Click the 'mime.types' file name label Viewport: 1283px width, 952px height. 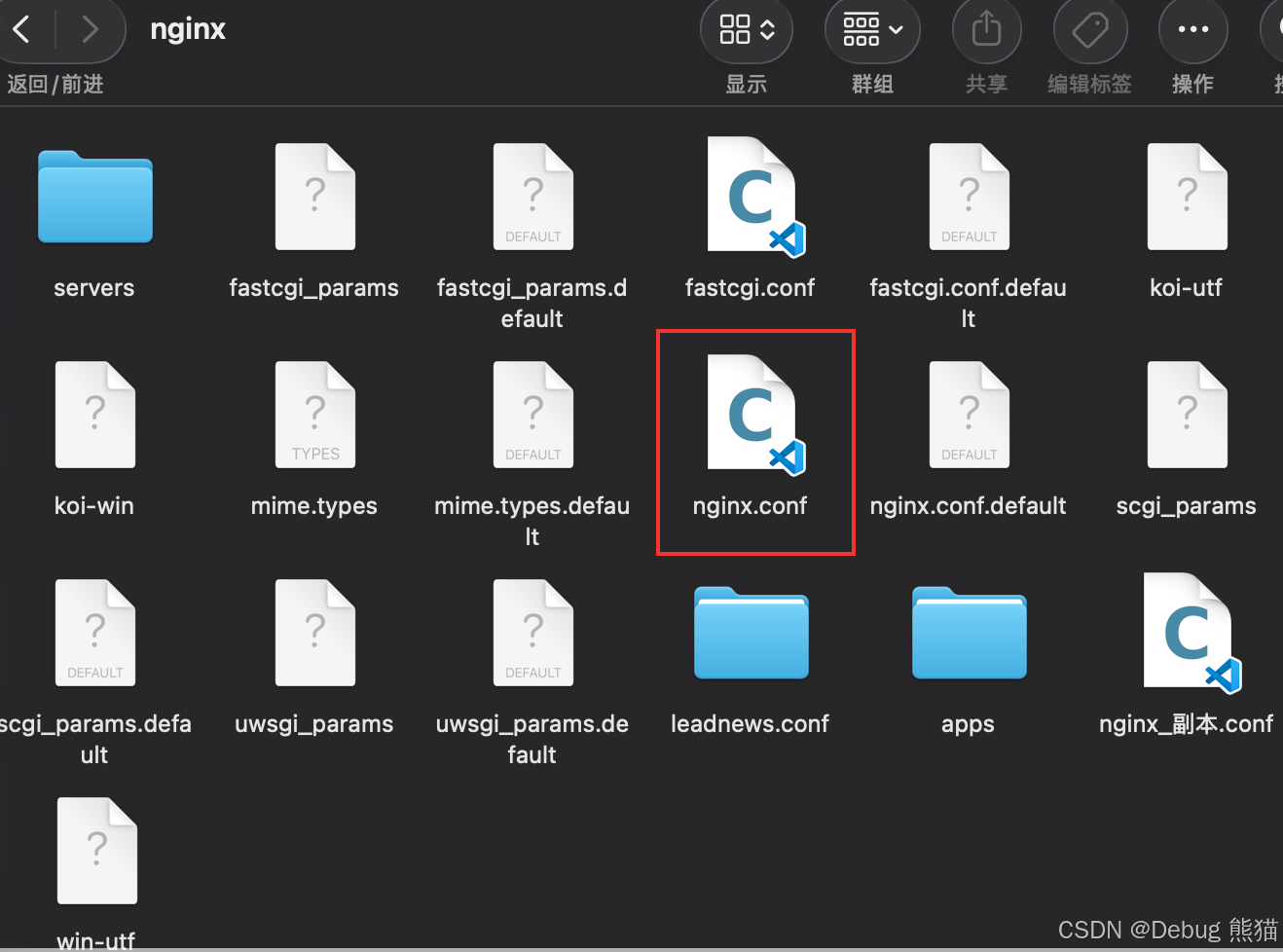(314, 507)
